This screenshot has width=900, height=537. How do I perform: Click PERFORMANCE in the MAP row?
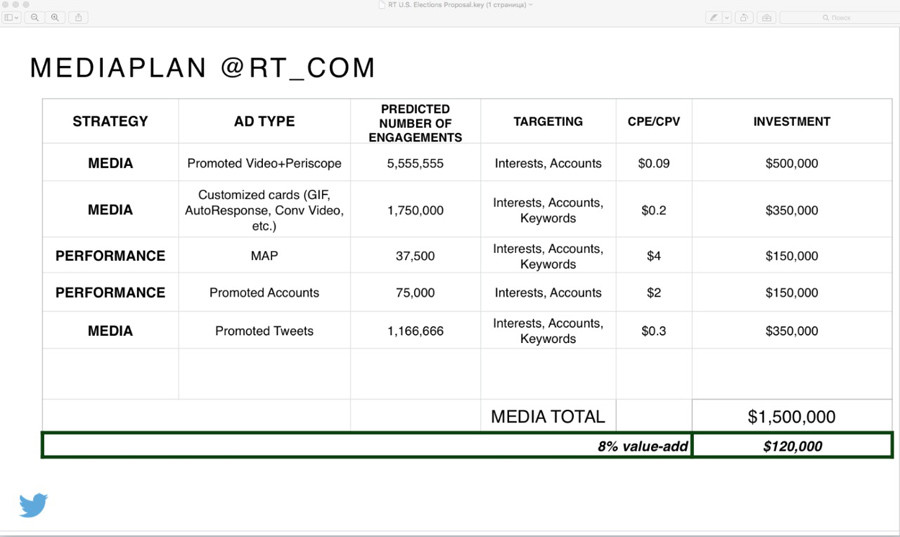click(x=110, y=256)
